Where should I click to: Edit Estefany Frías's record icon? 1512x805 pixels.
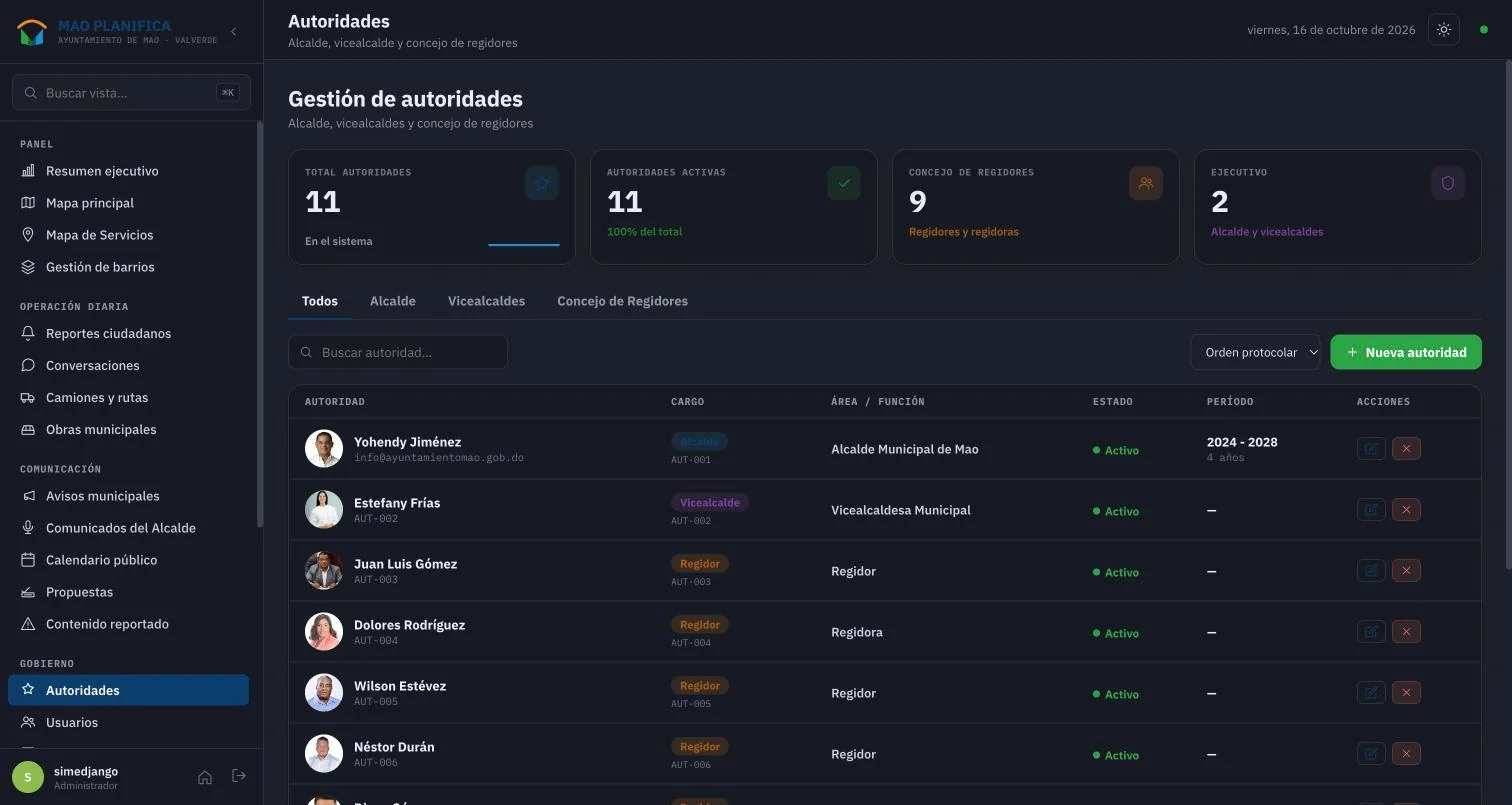click(1371, 510)
